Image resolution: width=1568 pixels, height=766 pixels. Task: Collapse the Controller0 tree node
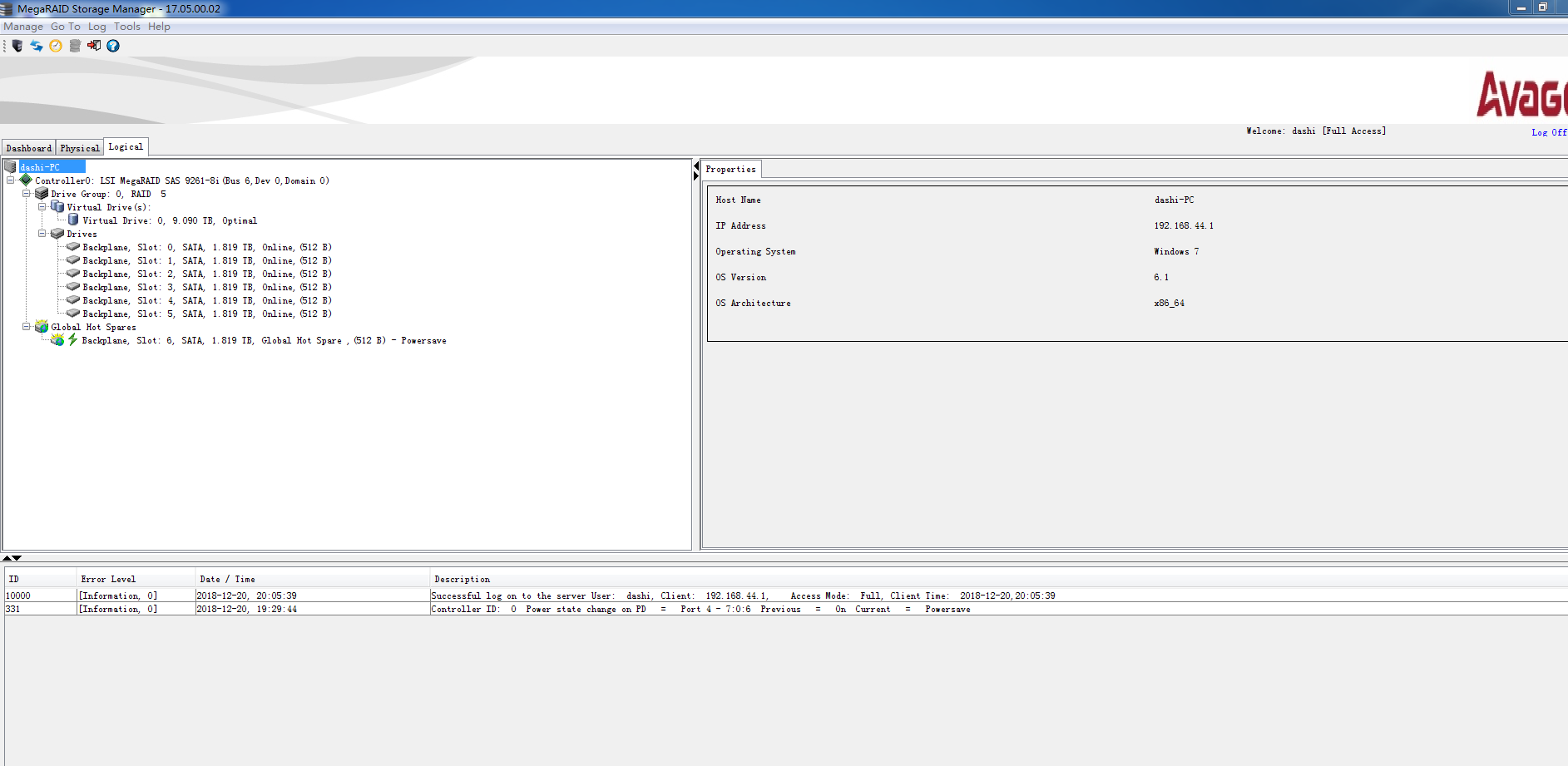[10, 180]
